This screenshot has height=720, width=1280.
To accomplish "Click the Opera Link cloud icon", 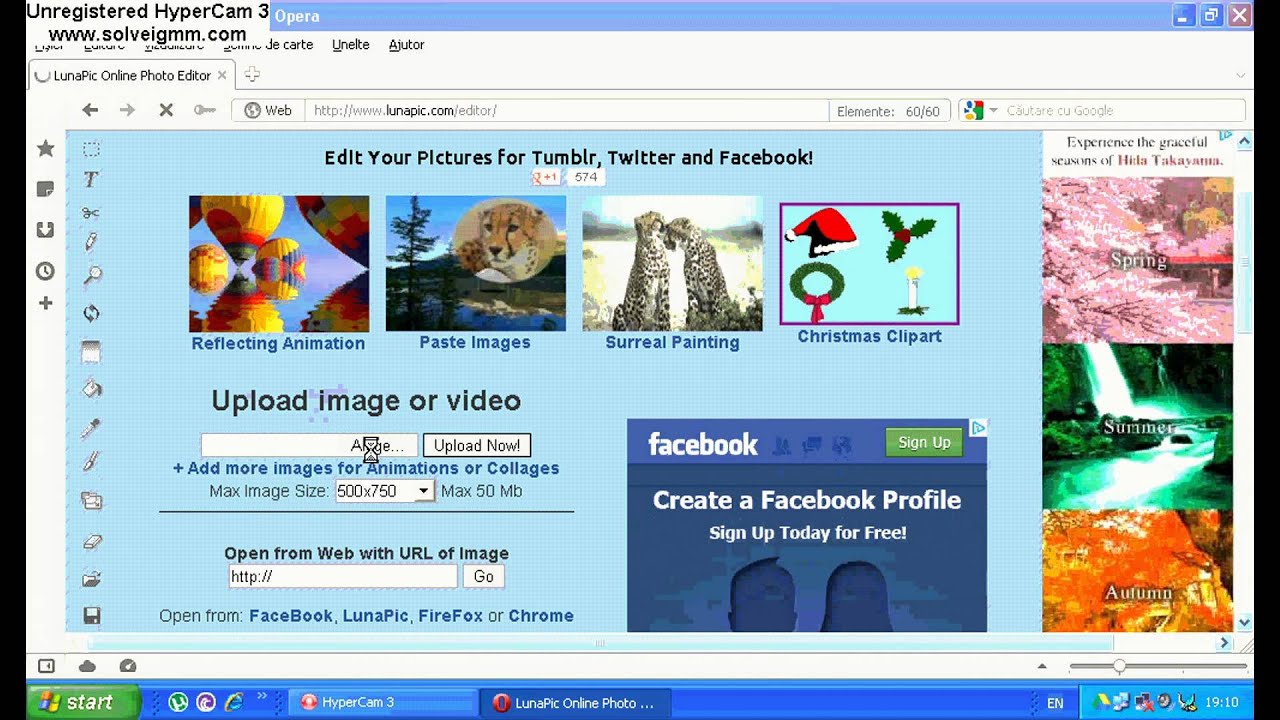I will [x=87, y=666].
